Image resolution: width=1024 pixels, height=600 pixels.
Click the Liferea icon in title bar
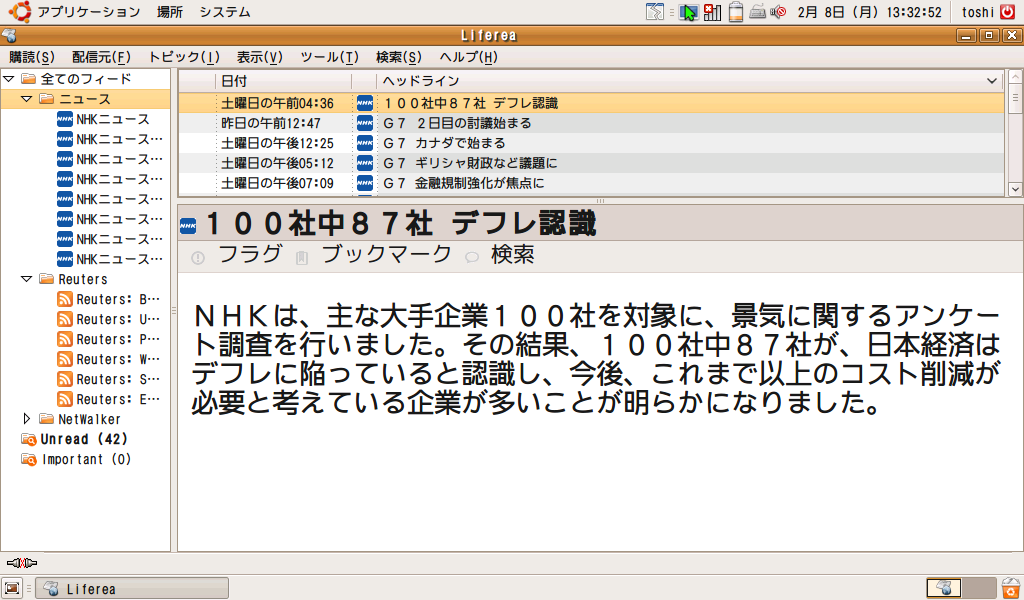[8, 35]
